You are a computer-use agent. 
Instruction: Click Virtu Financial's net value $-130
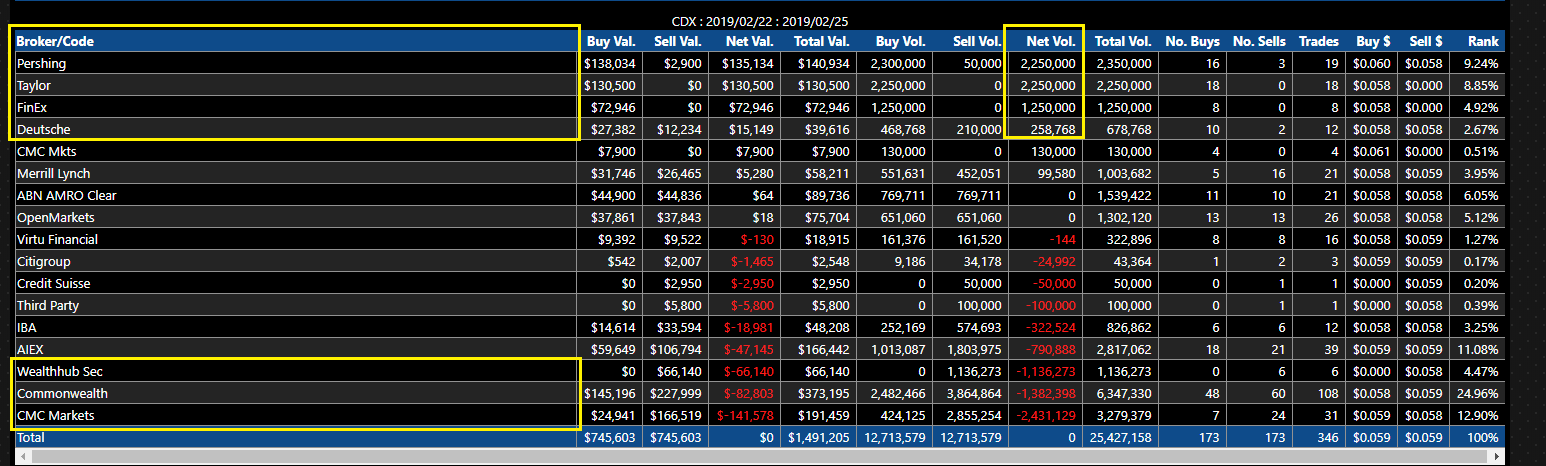[x=756, y=239]
